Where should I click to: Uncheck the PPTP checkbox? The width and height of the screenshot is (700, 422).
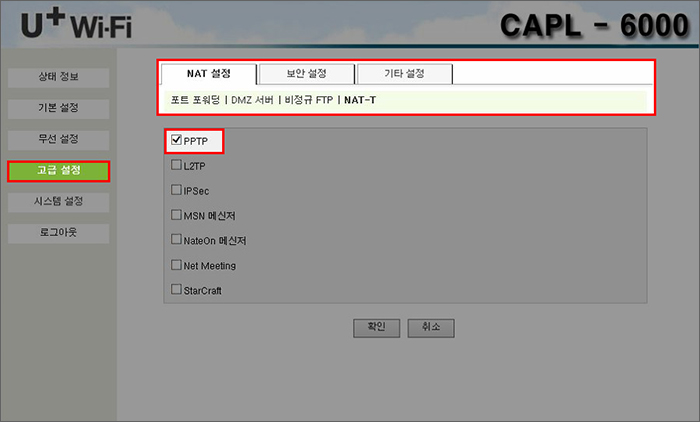point(177,141)
